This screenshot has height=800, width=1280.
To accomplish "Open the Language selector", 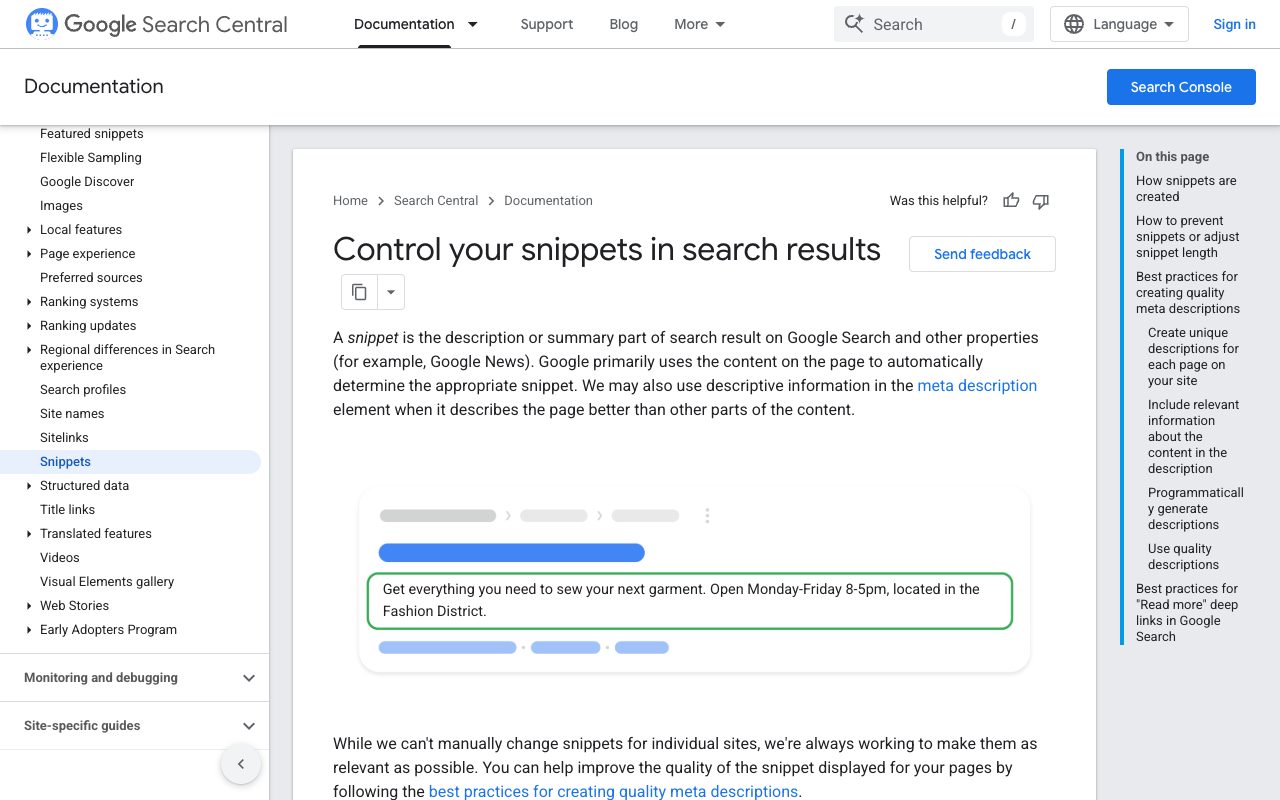I will coord(1119,24).
